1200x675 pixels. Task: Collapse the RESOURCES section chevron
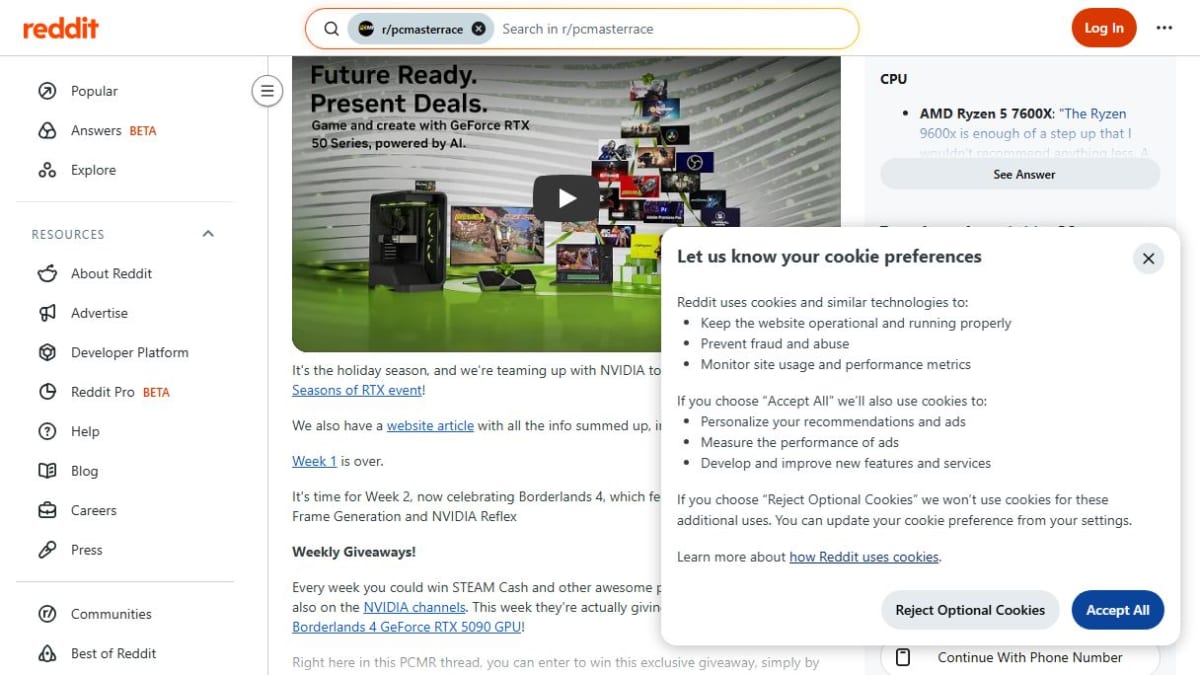(208, 234)
